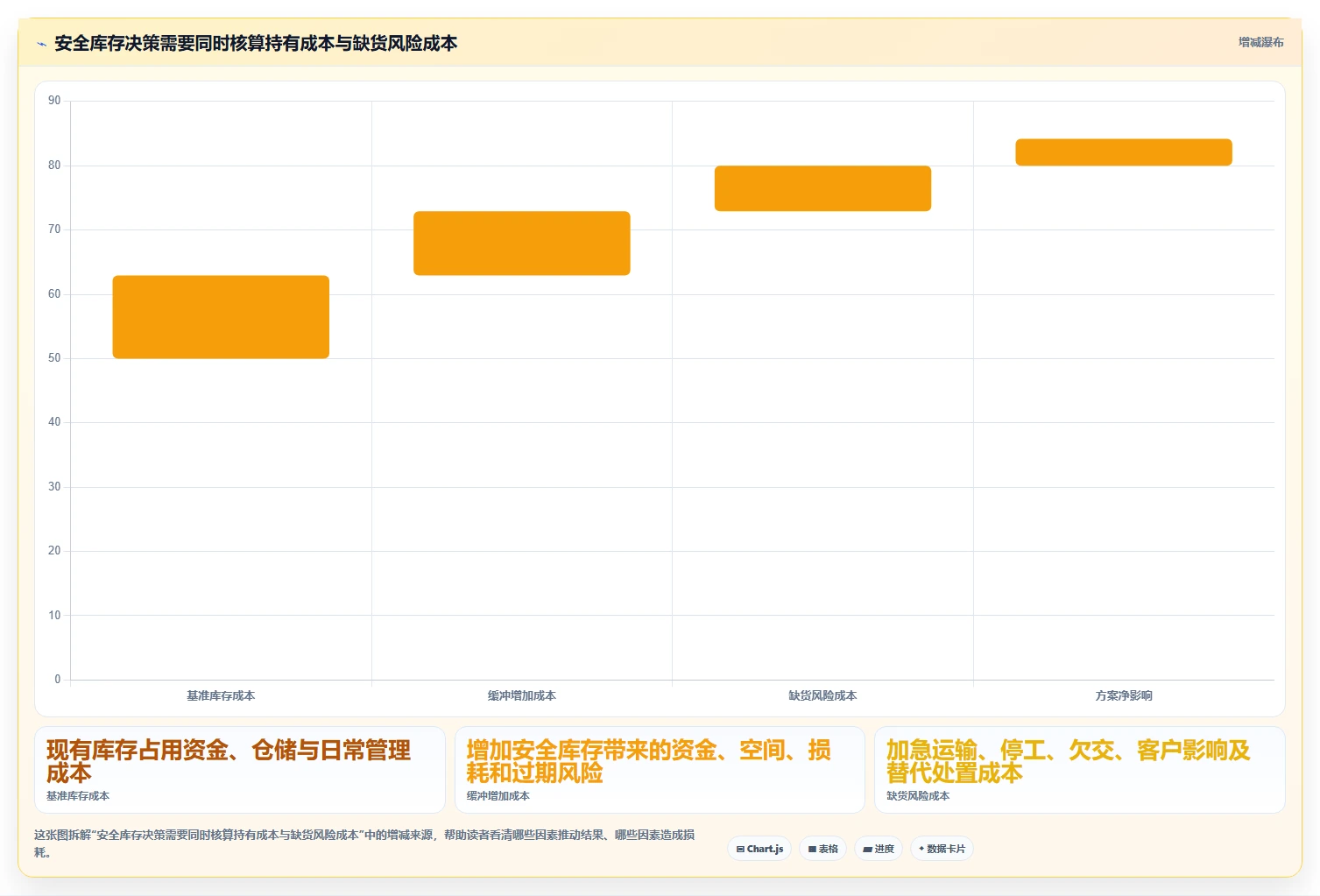Click y-axis value 80
Screen dimensions: 1320x896
[54, 166]
